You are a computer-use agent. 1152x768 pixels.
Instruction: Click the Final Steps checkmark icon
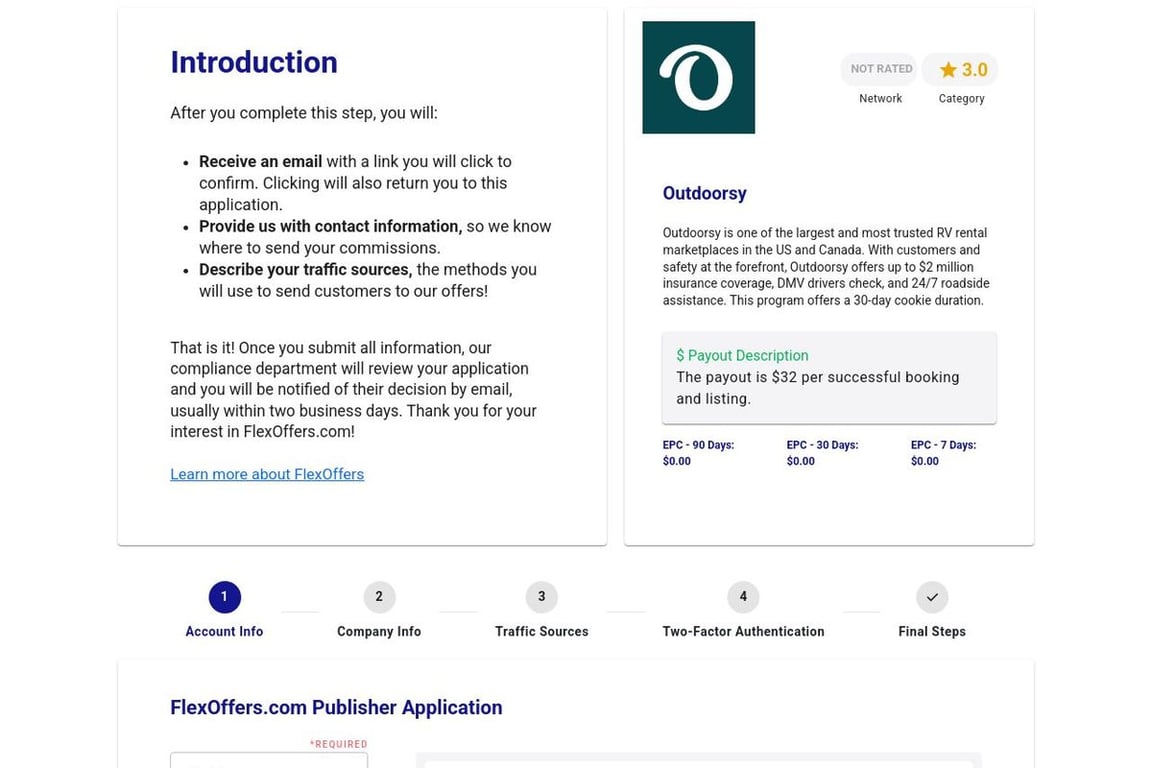tap(932, 597)
